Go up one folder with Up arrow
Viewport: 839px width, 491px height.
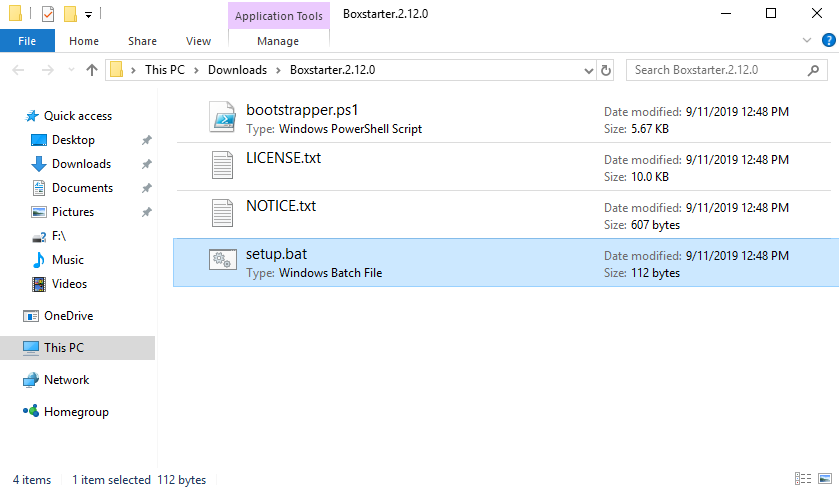click(92, 70)
